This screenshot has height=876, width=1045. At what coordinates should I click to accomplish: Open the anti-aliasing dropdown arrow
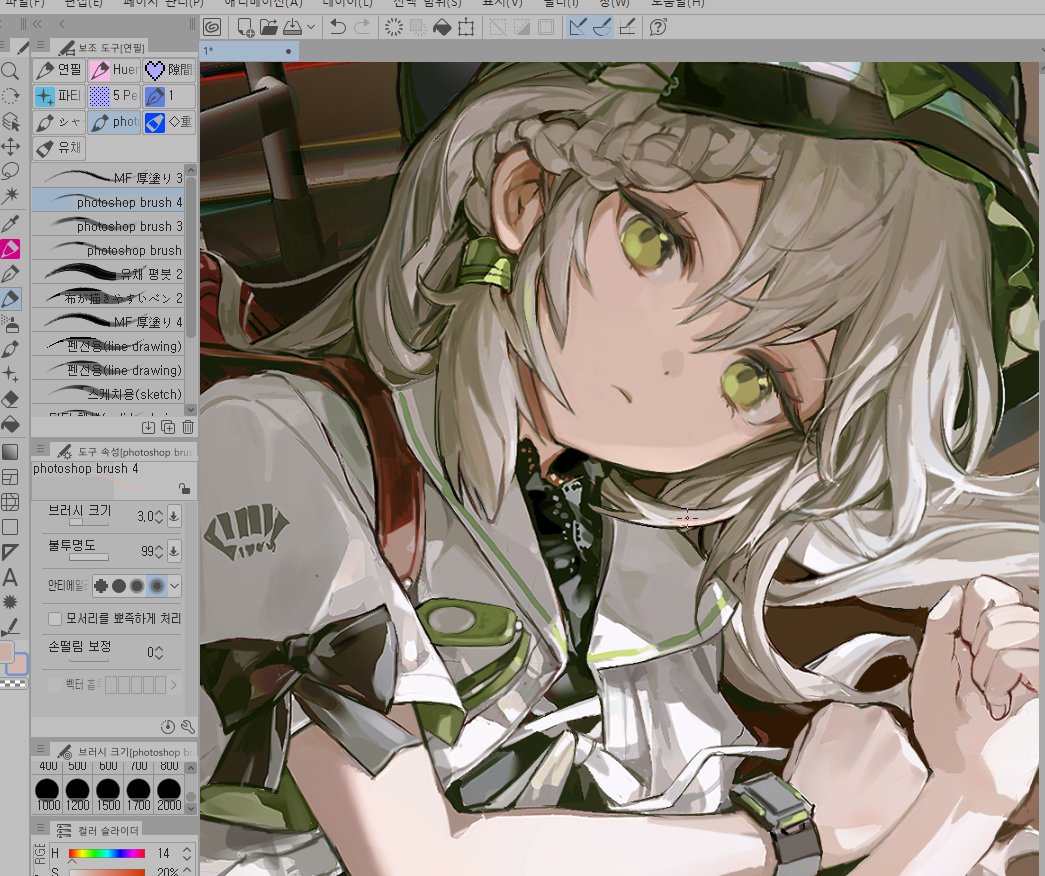point(175,586)
